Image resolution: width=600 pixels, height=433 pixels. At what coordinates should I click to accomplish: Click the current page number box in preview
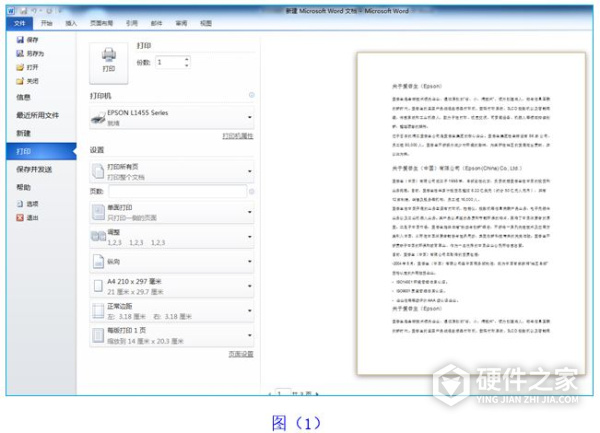click(283, 392)
